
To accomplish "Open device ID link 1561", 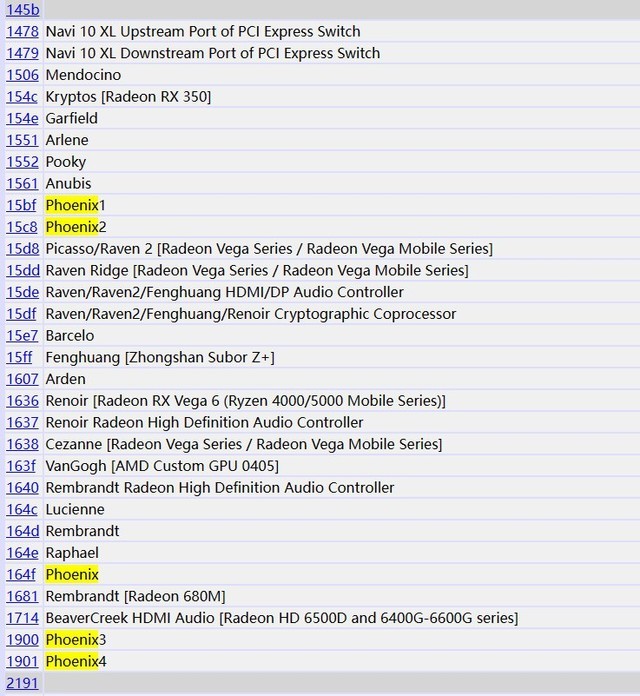I will click(x=22, y=184).
